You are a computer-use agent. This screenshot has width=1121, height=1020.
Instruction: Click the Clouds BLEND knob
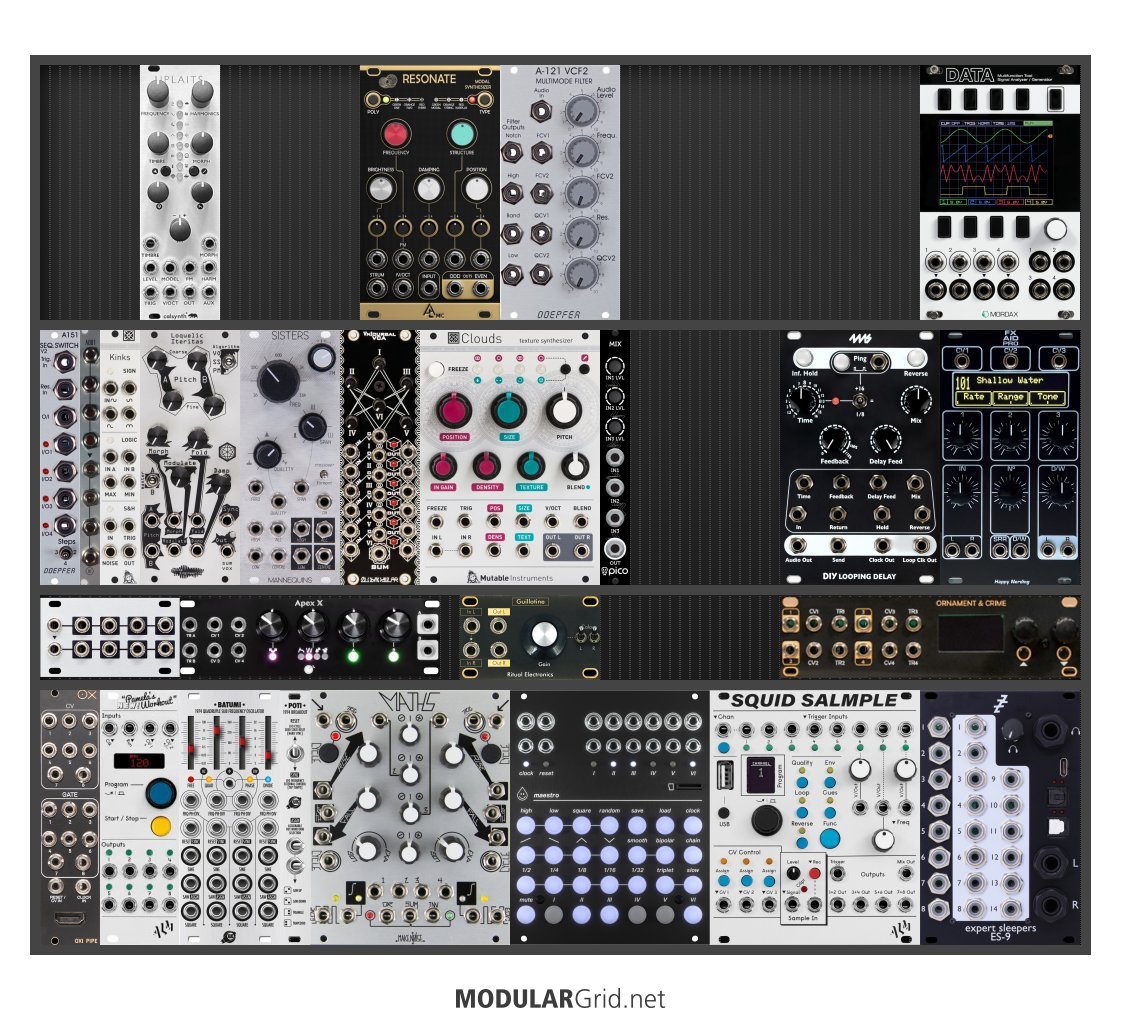[574, 466]
